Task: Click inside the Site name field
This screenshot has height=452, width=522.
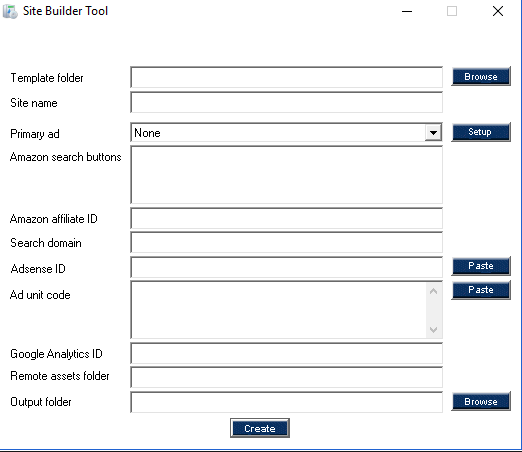Action: pos(286,102)
